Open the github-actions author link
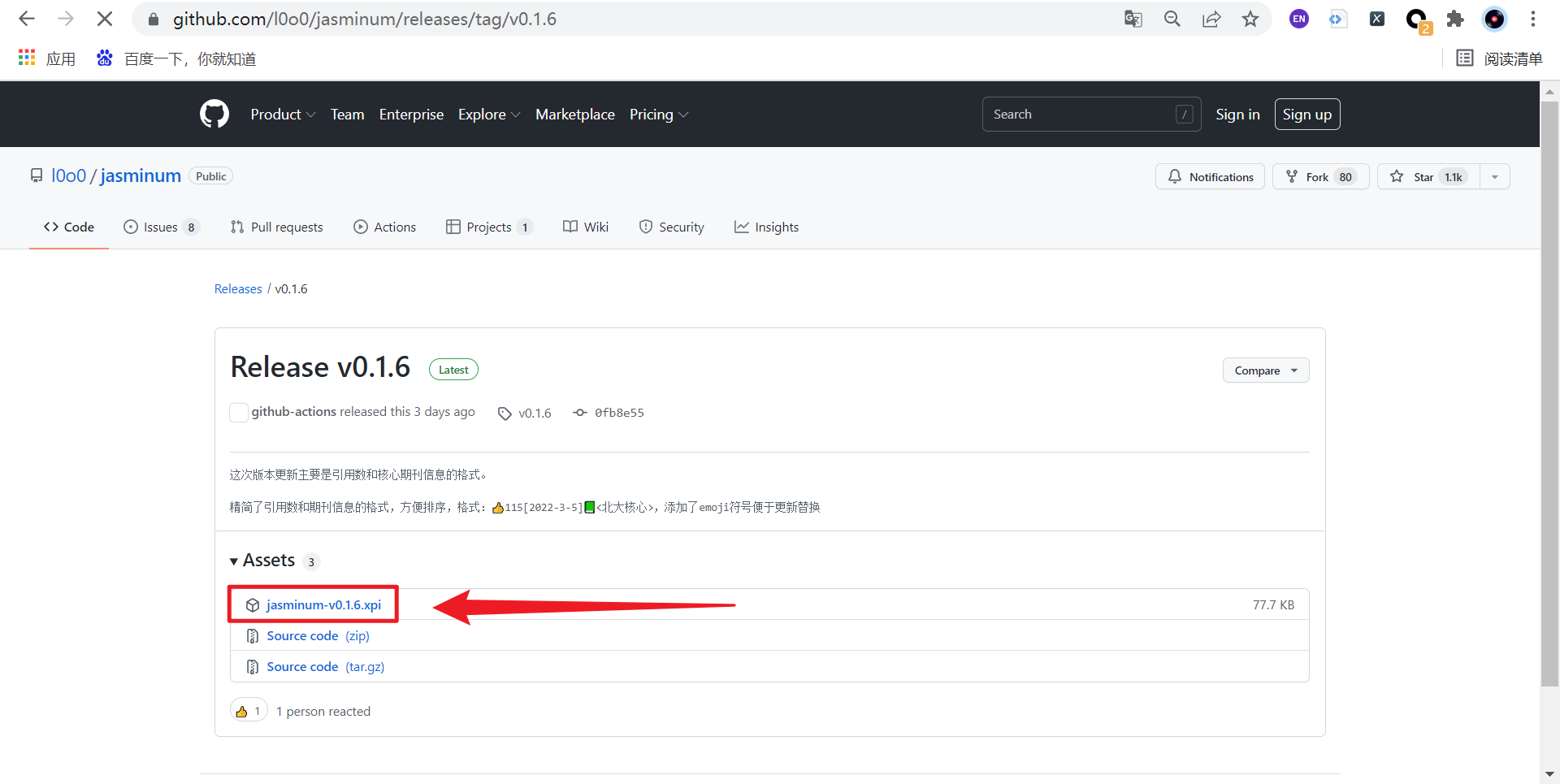The height and width of the screenshot is (784, 1560). coord(294,412)
